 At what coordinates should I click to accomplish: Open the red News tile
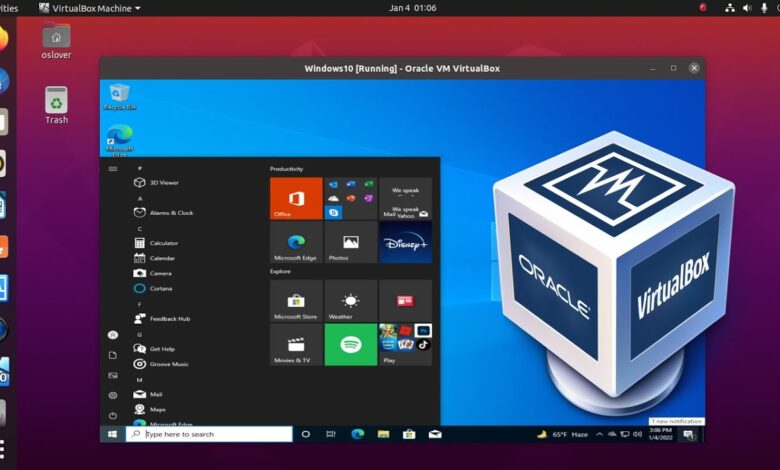[x=405, y=300]
